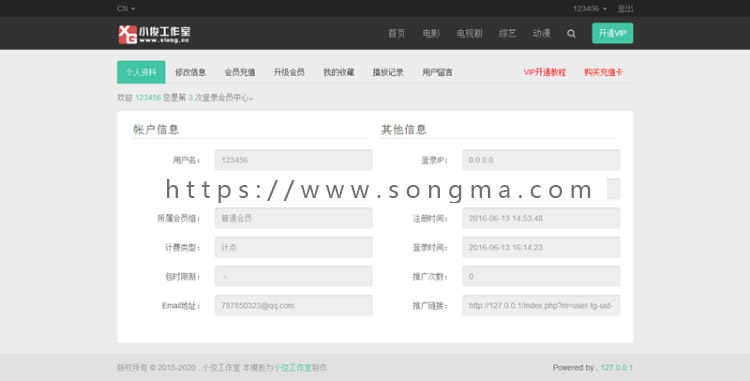Screen dimensions: 750x381
Task: Open the red VIP开通教程 link
Action: coord(545,72)
